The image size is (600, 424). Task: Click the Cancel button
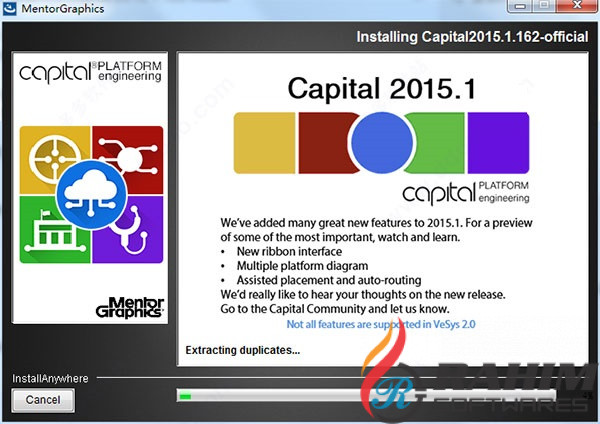pos(43,400)
